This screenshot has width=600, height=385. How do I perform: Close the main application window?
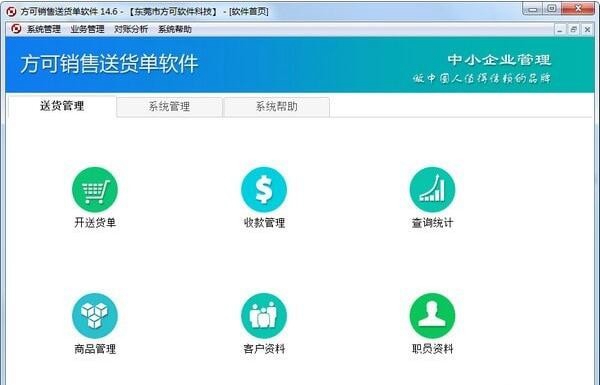[x=578, y=9]
